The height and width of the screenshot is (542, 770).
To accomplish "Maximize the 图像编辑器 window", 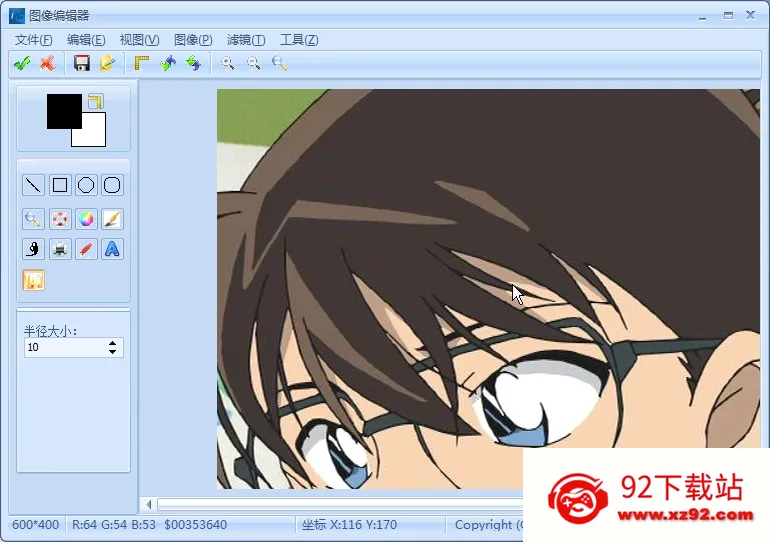I will [728, 16].
